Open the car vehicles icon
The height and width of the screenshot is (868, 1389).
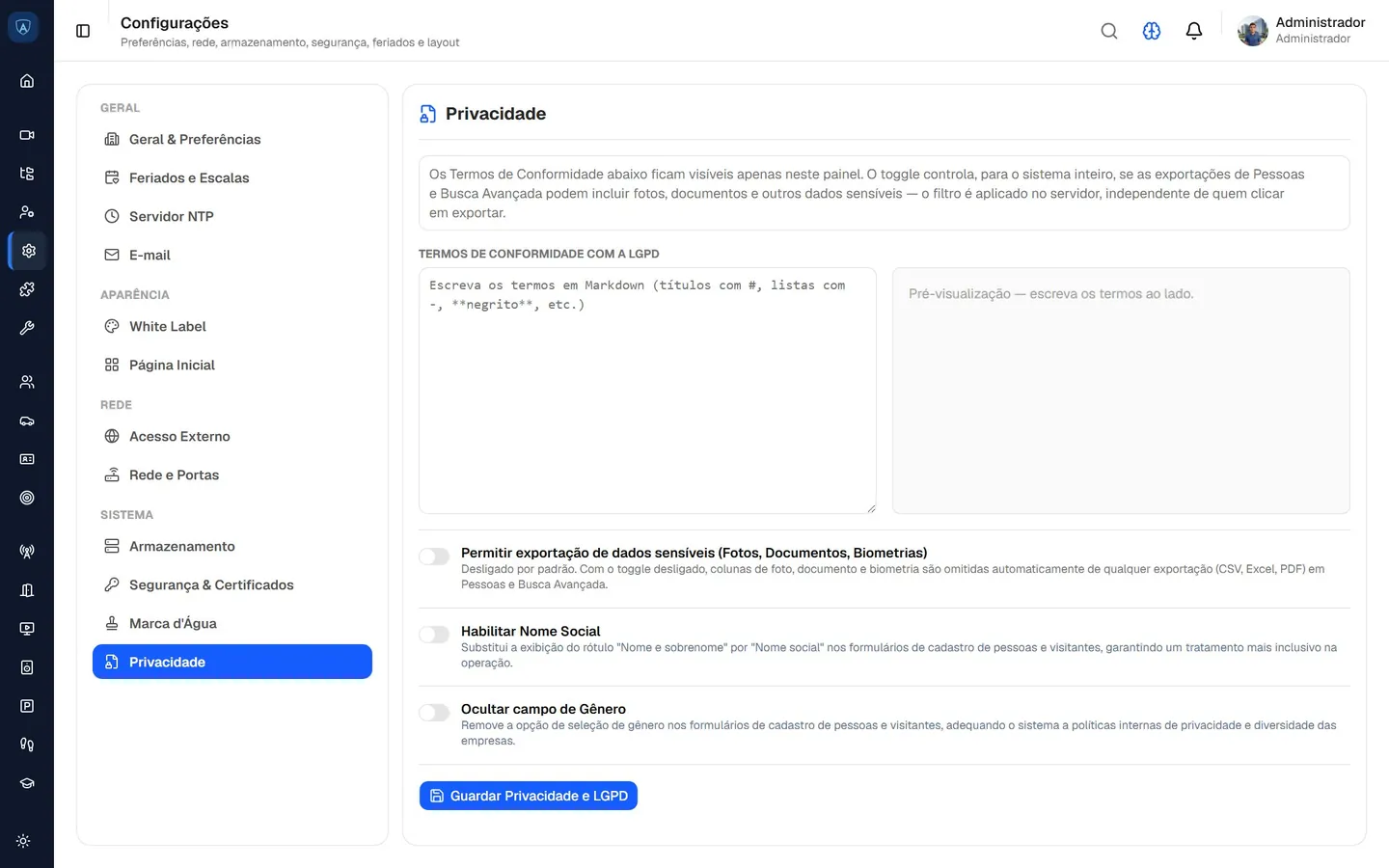point(27,420)
